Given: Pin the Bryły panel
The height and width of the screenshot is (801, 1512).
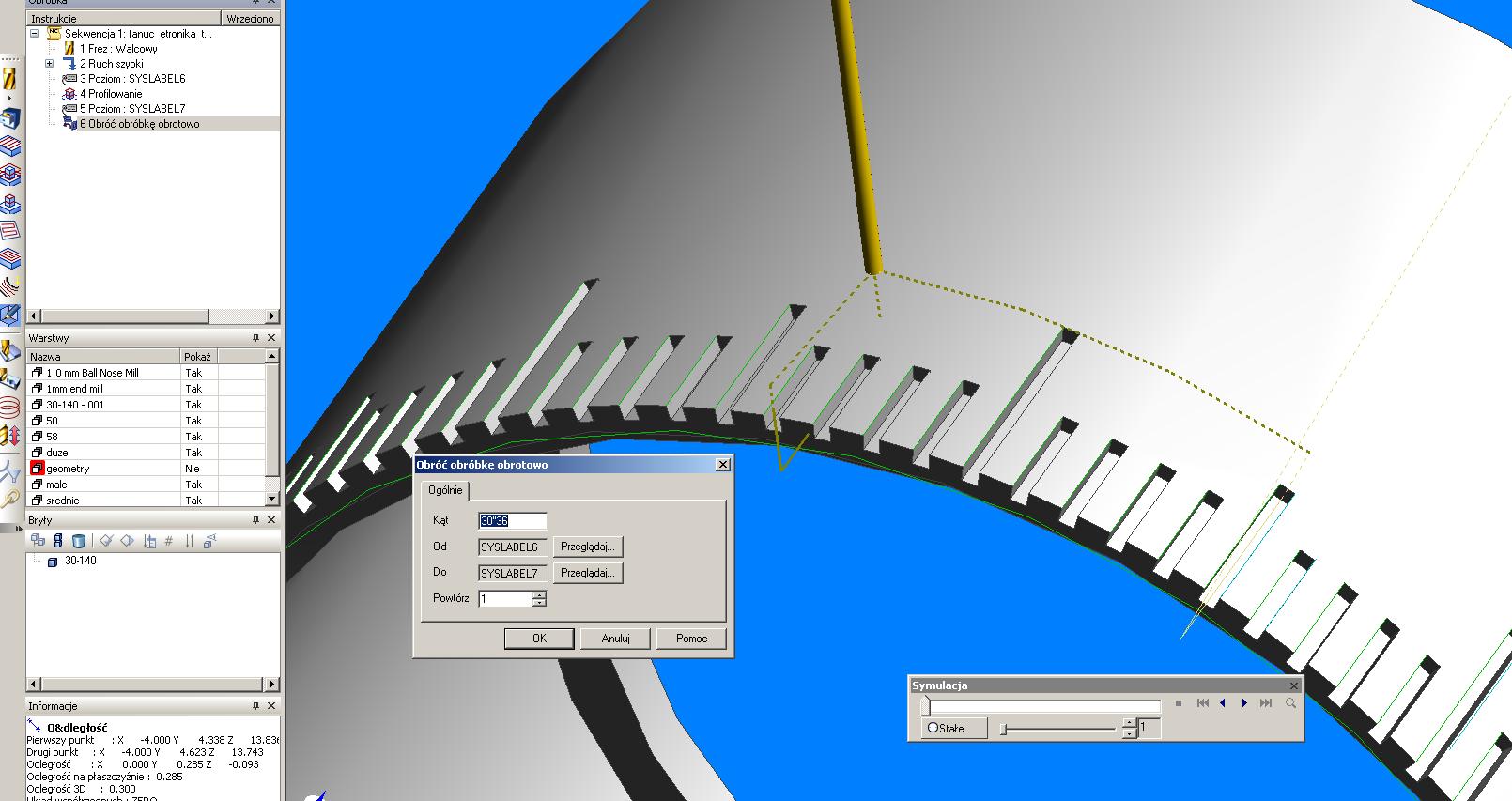Looking at the screenshot, I should pos(255,520).
